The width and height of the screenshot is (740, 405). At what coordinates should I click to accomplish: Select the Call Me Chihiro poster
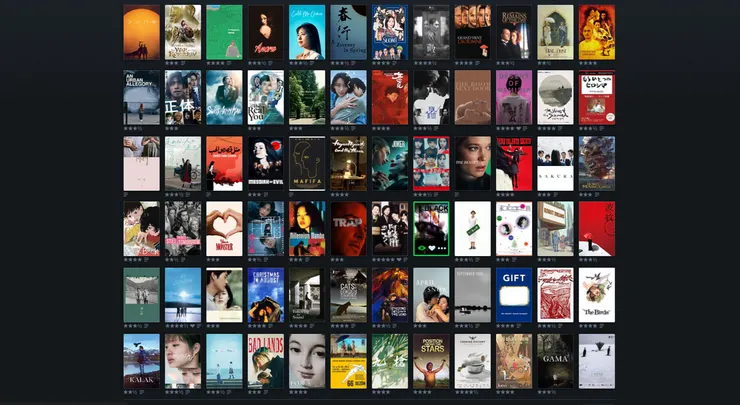307,32
